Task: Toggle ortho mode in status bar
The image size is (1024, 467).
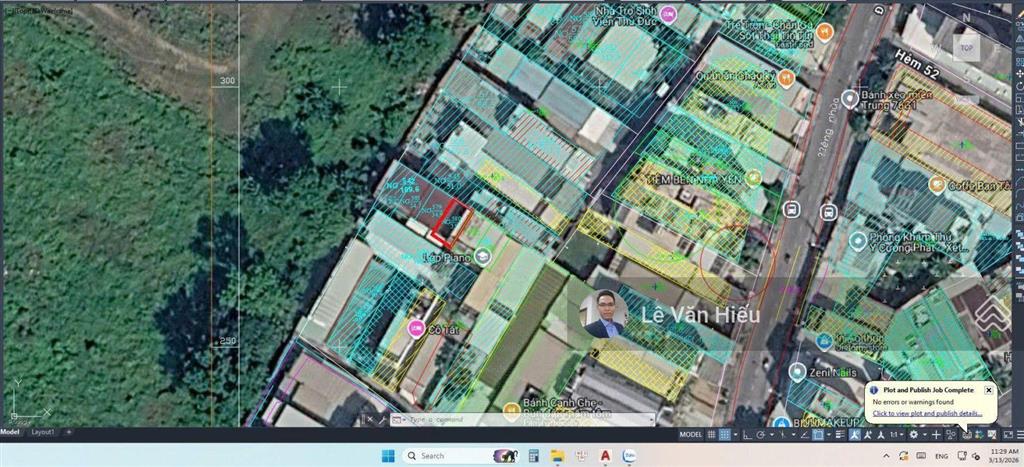Action: pos(746,434)
